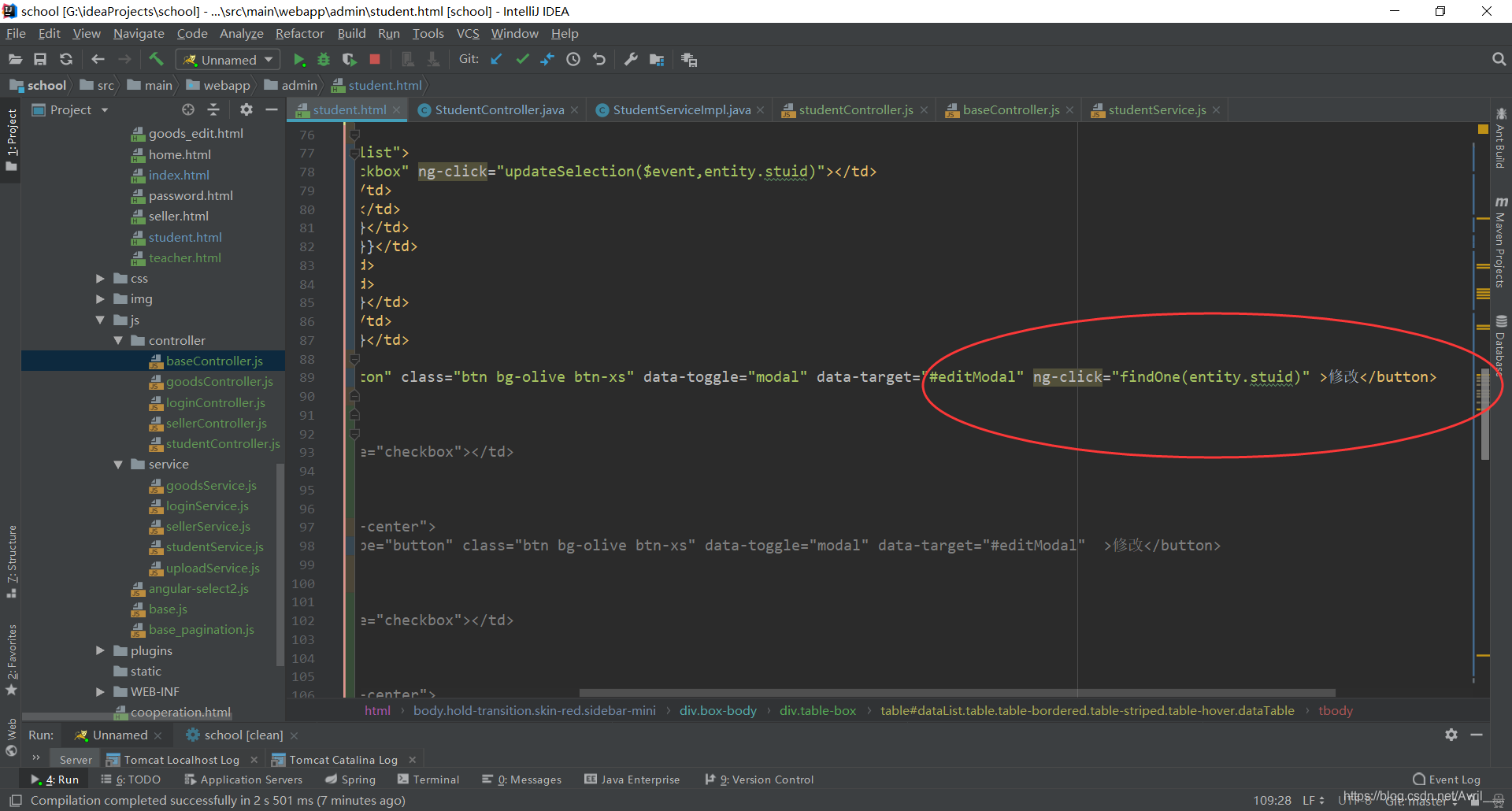Open the Spring tool window
Image resolution: width=1512 pixels, height=811 pixels.
click(x=350, y=780)
